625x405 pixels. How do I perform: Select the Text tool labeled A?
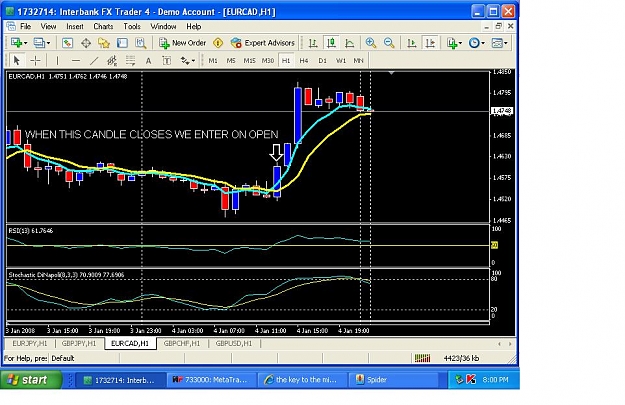coord(148,61)
